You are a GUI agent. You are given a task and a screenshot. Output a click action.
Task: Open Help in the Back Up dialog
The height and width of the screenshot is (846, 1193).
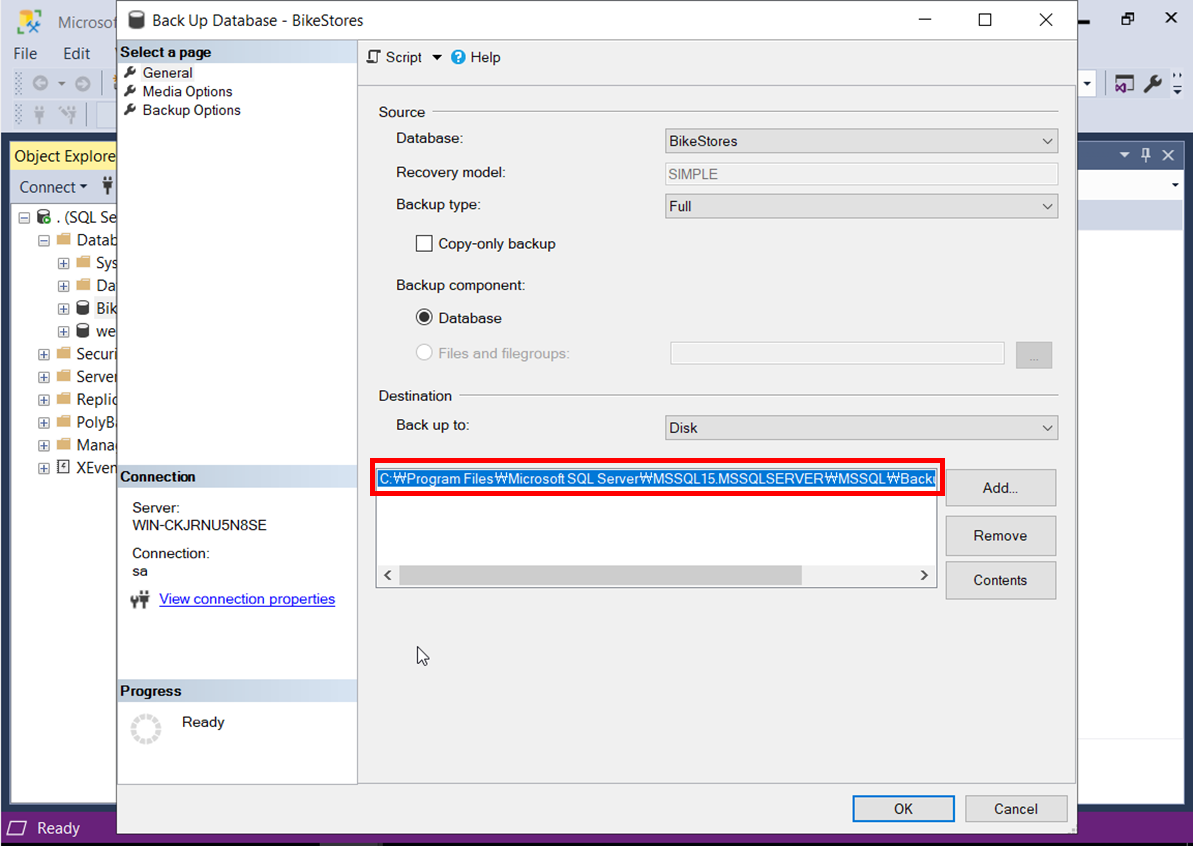pos(476,57)
